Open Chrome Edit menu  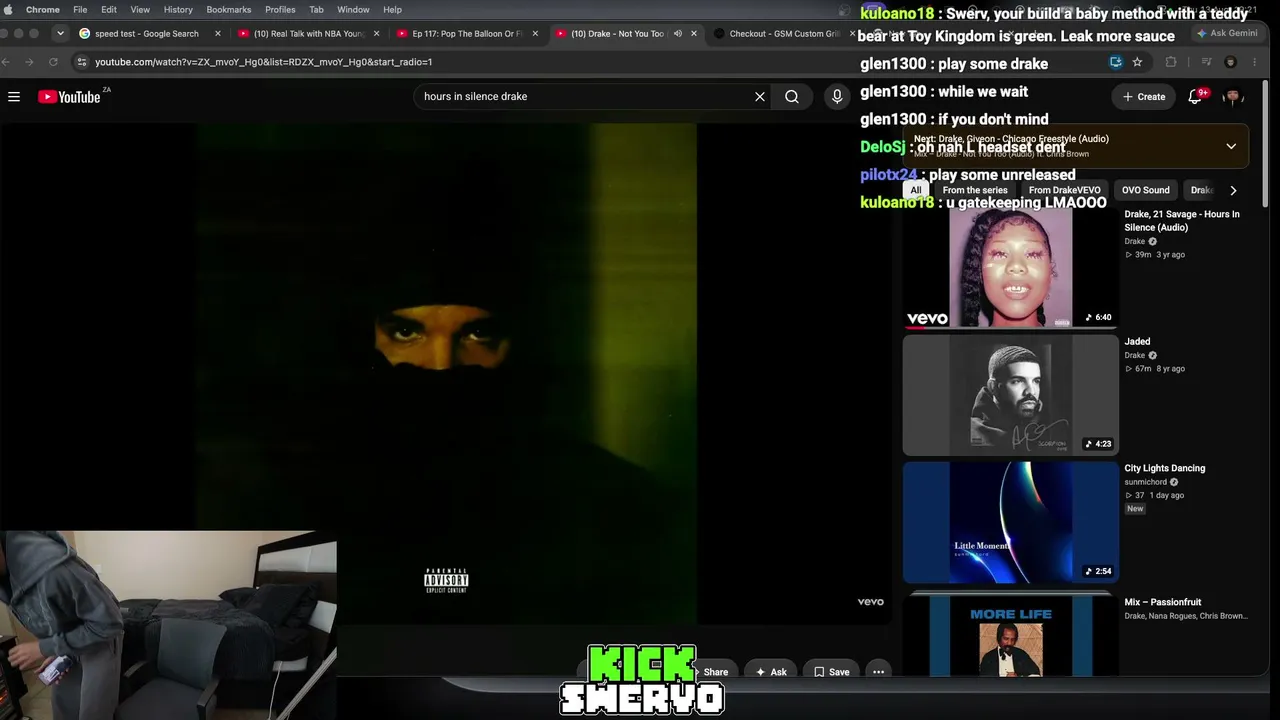coord(109,9)
